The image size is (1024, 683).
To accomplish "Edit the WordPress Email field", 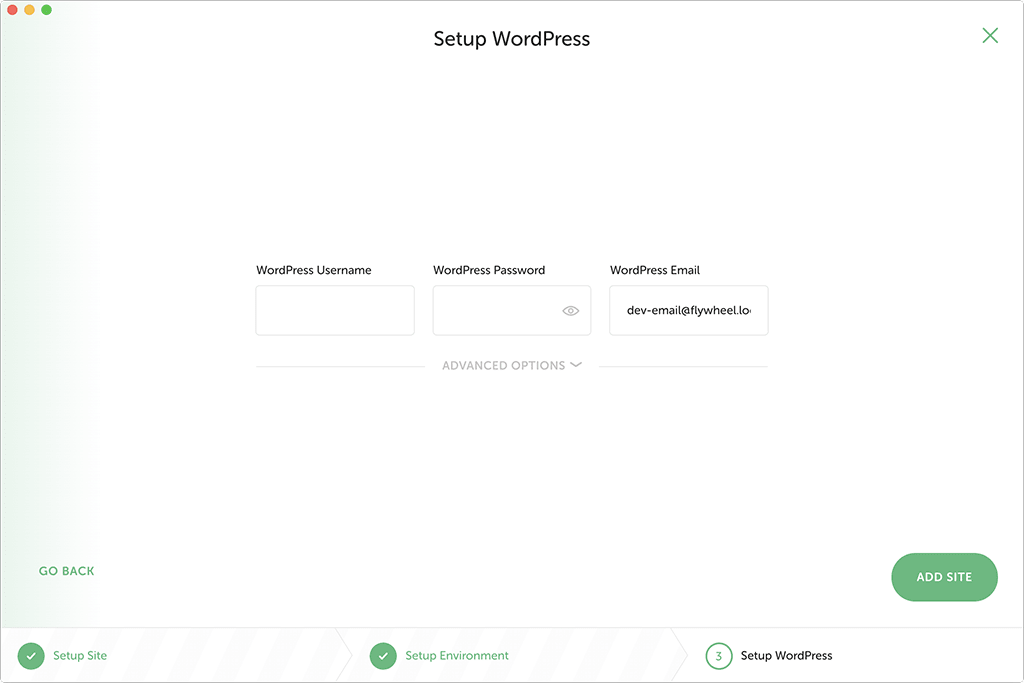I will tap(689, 310).
